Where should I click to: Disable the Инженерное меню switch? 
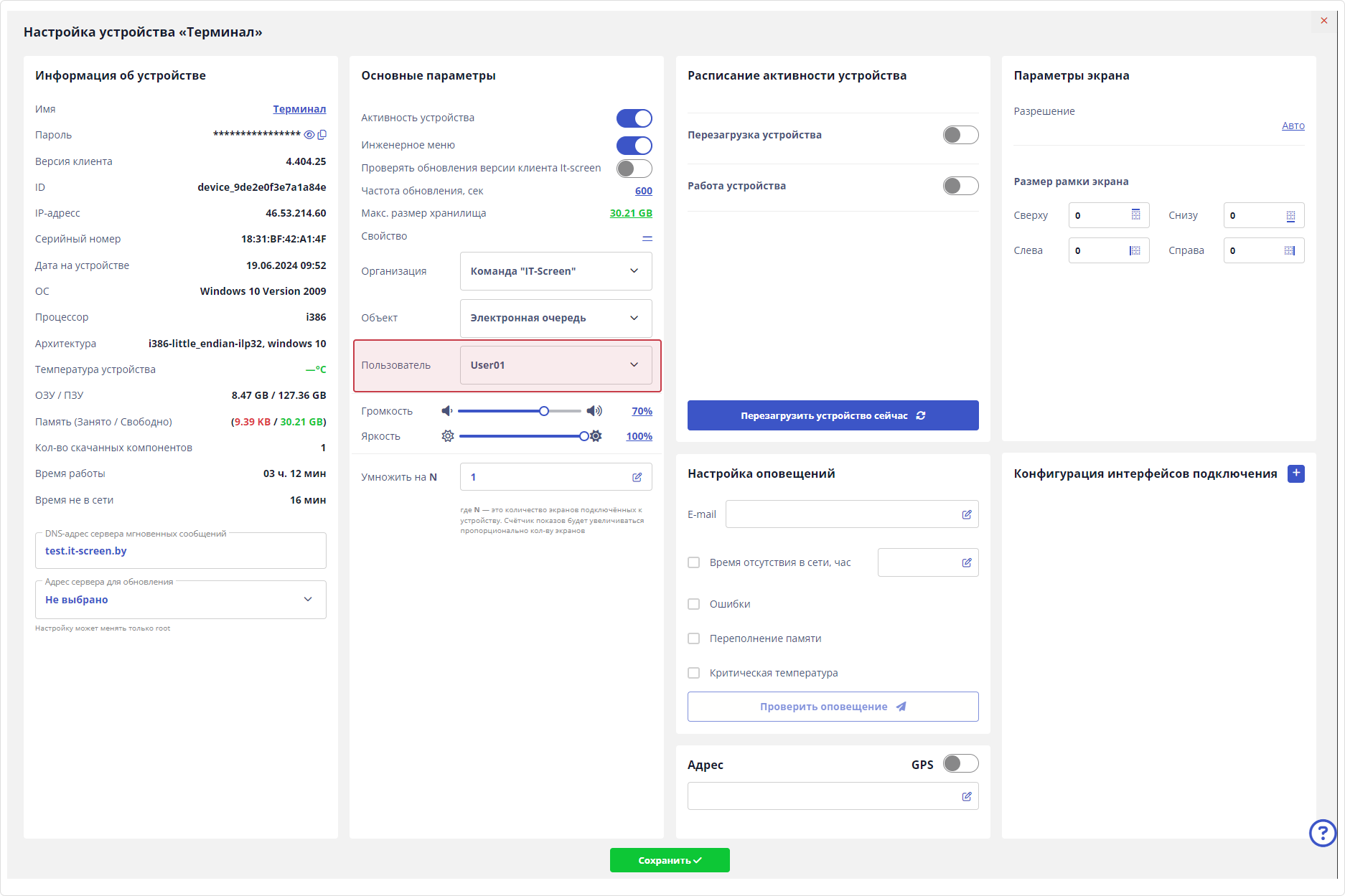pos(634,146)
